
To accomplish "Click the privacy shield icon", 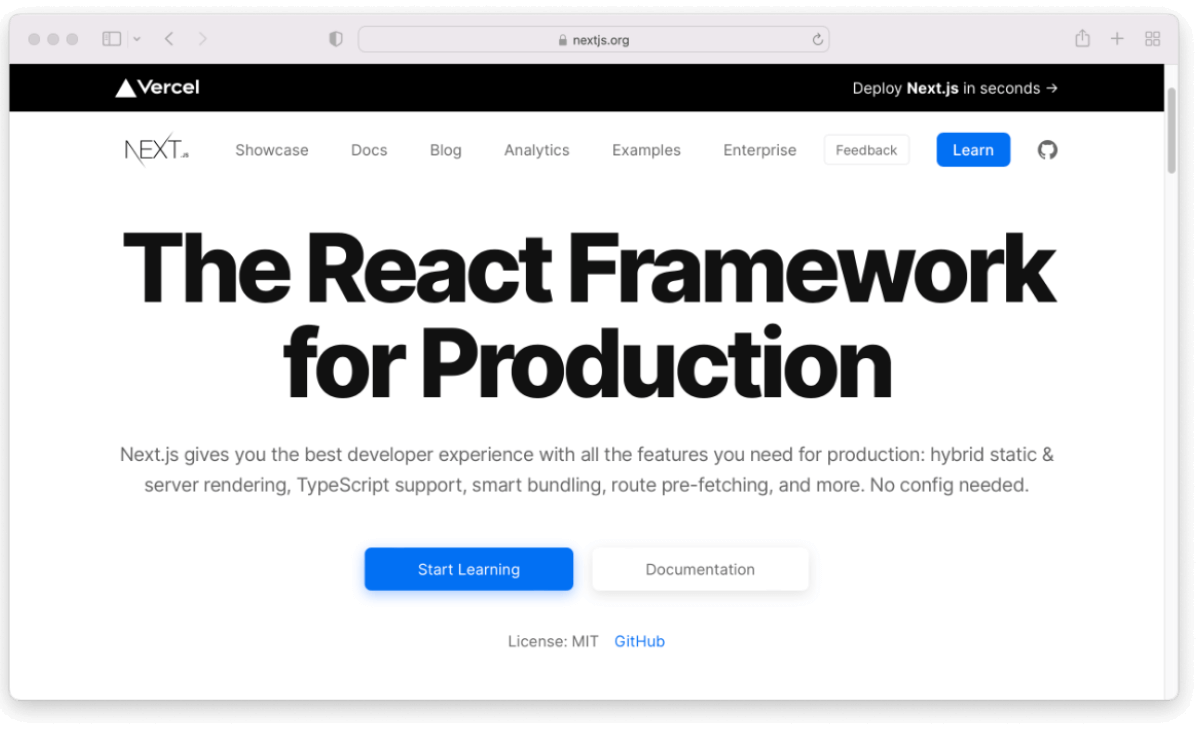I will (336, 39).
